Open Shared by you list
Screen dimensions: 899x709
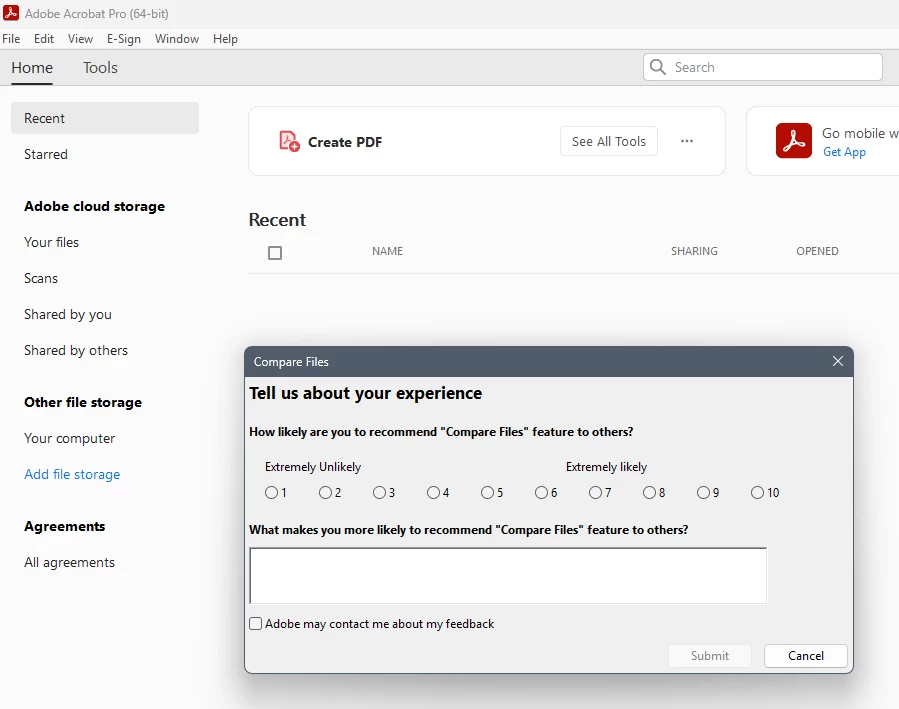[x=68, y=314]
